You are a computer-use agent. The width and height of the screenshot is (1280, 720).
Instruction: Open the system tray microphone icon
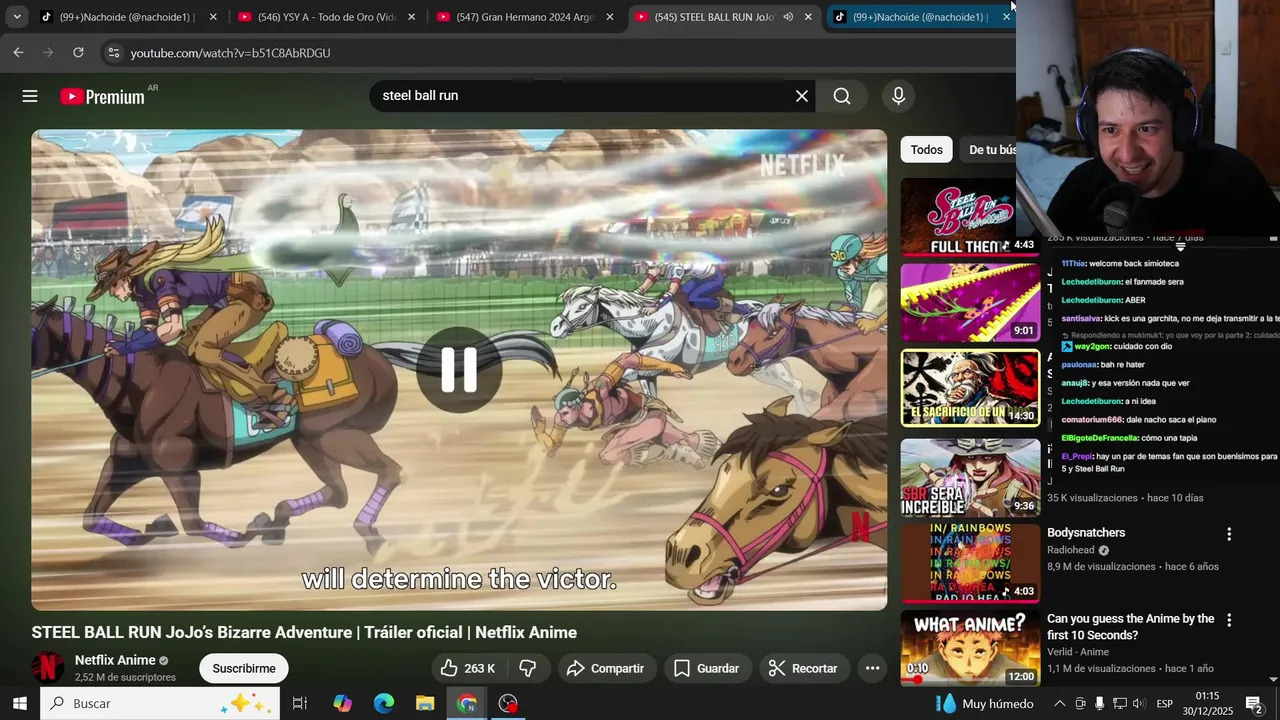pos(1099,703)
